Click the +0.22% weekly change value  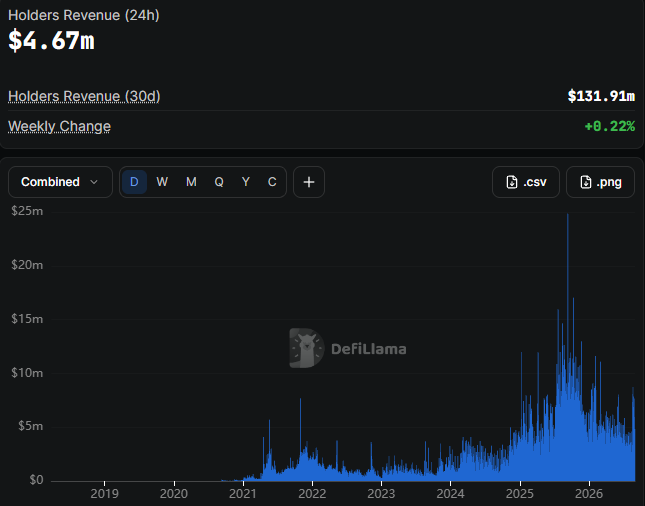point(610,126)
